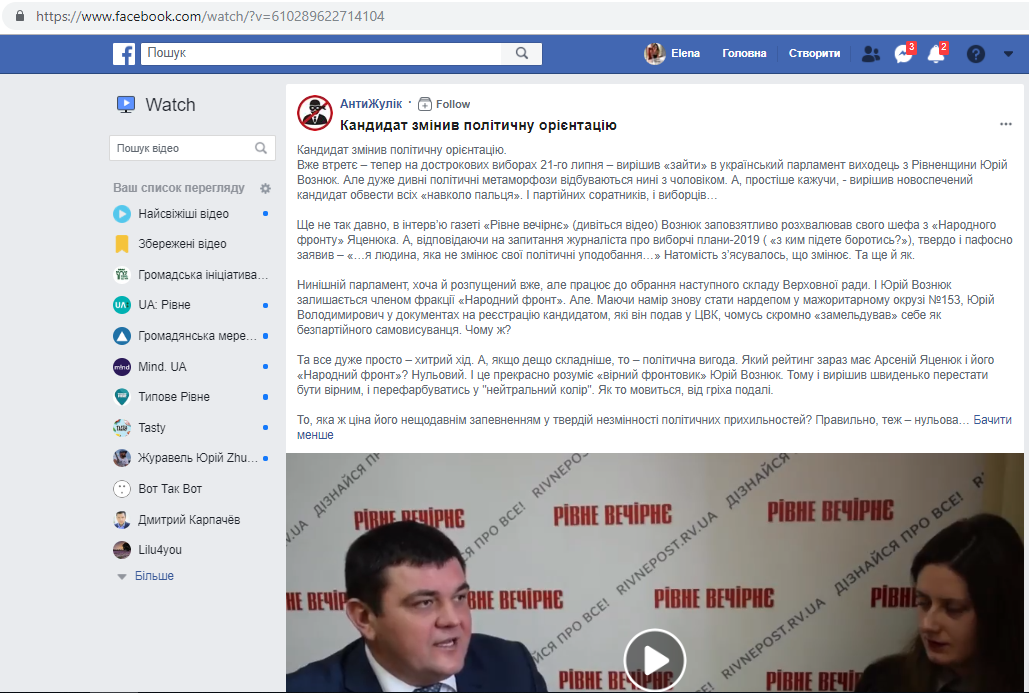Click the Громадська ініціатива page icon
Viewport: 1029px width, 693px height.
pos(122,275)
